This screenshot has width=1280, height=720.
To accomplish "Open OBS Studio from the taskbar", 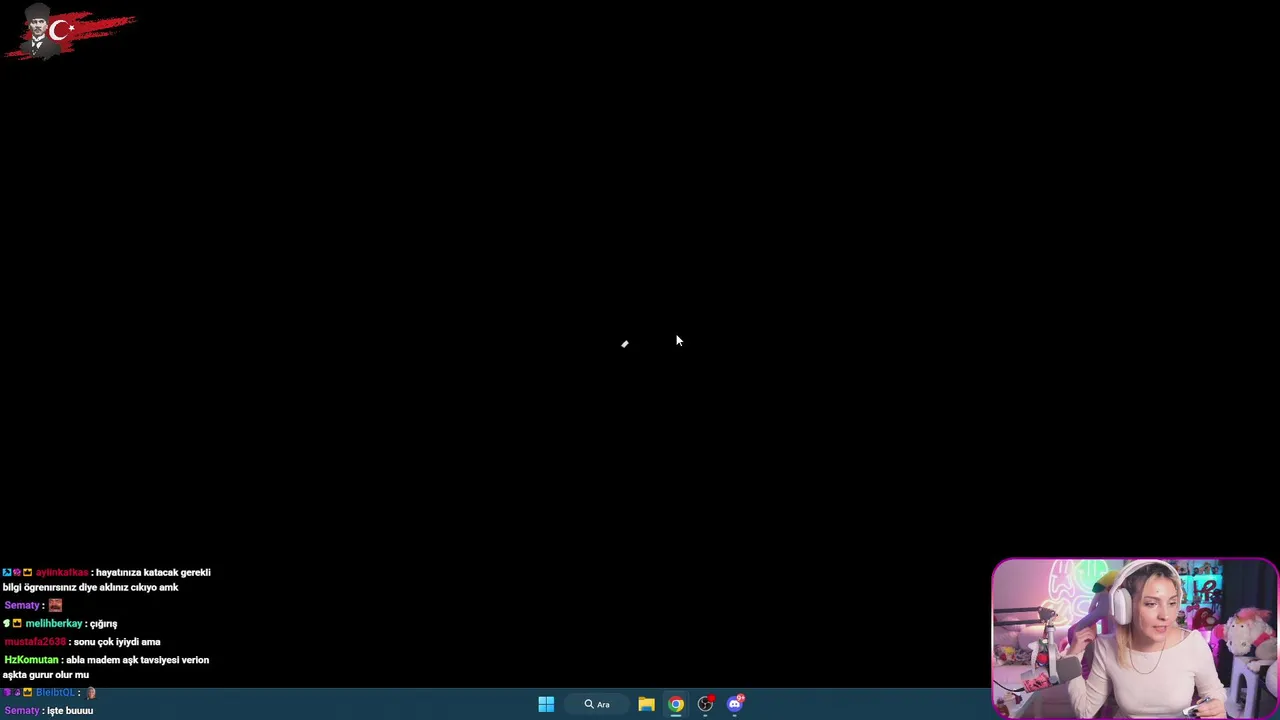I will [705, 704].
